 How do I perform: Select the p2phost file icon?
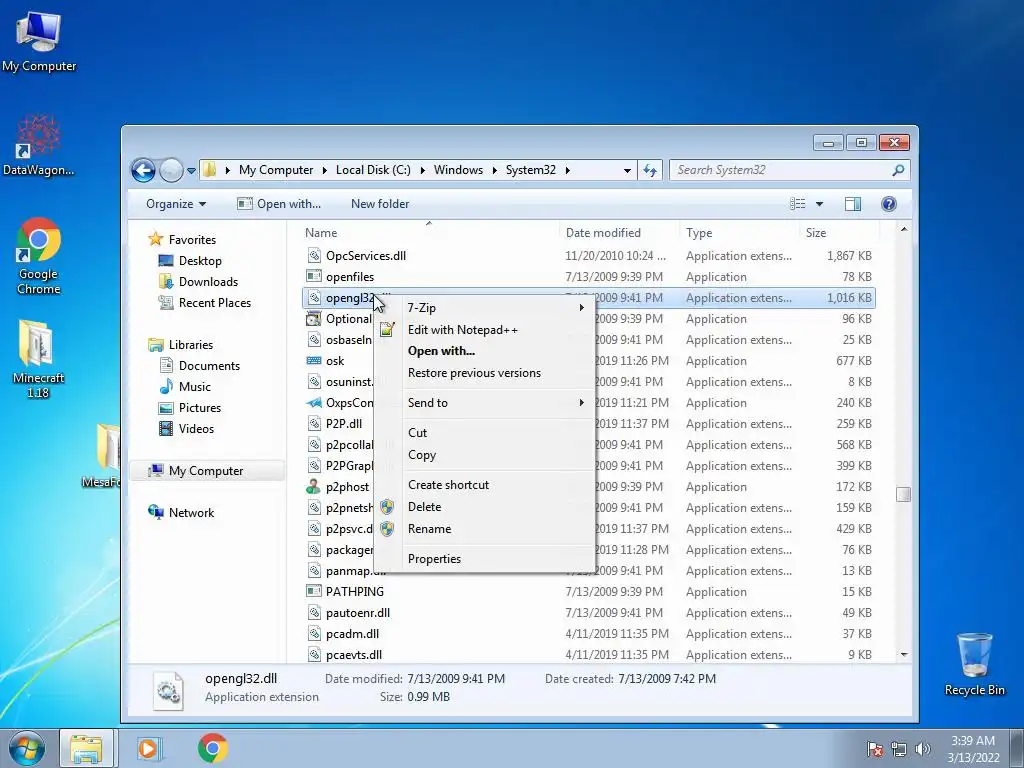point(314,487)
